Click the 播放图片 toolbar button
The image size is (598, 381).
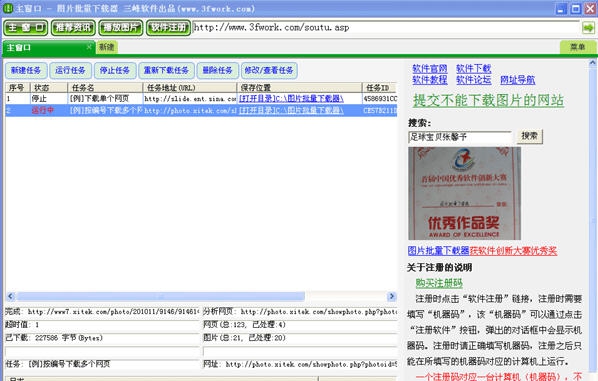[121, 28]
